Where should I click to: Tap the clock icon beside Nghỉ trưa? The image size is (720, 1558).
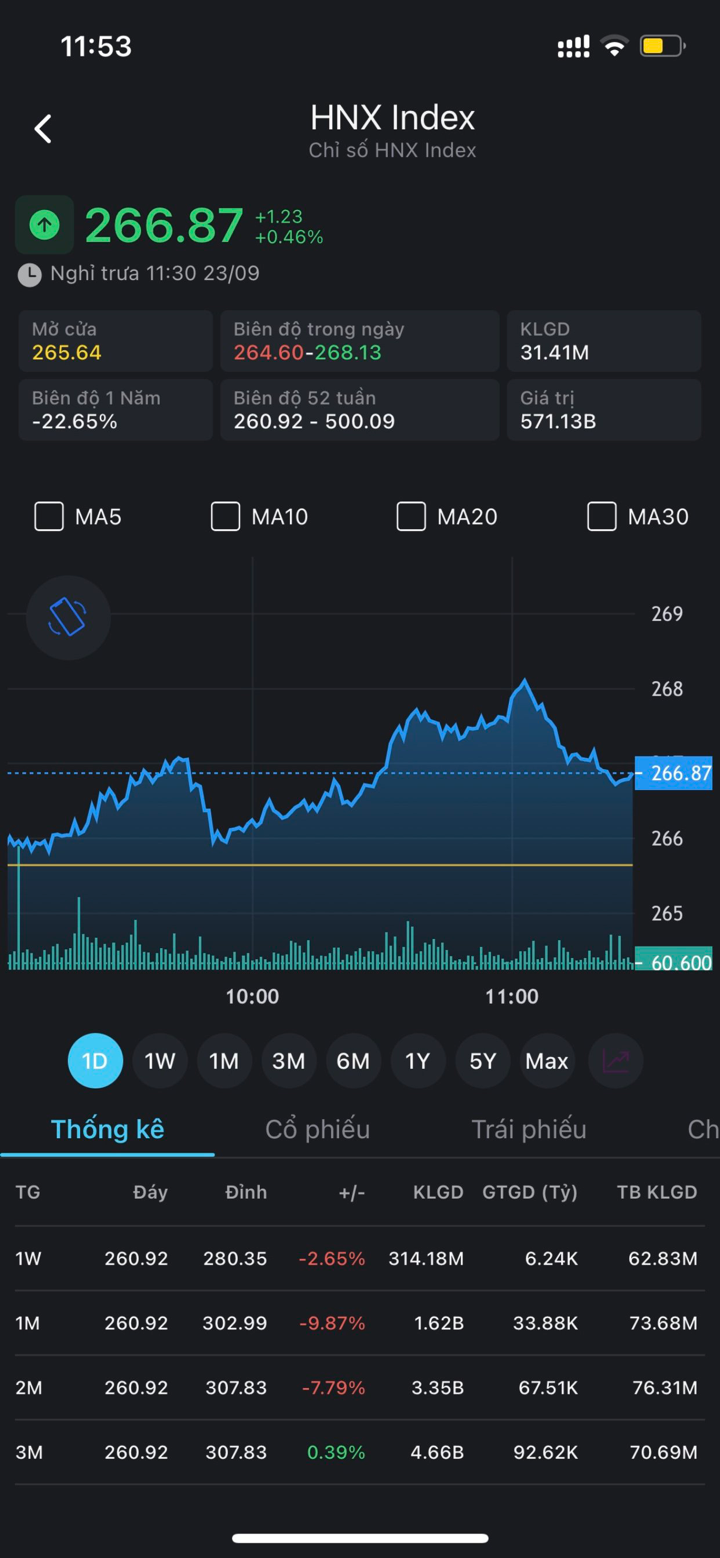click(30, 274)
